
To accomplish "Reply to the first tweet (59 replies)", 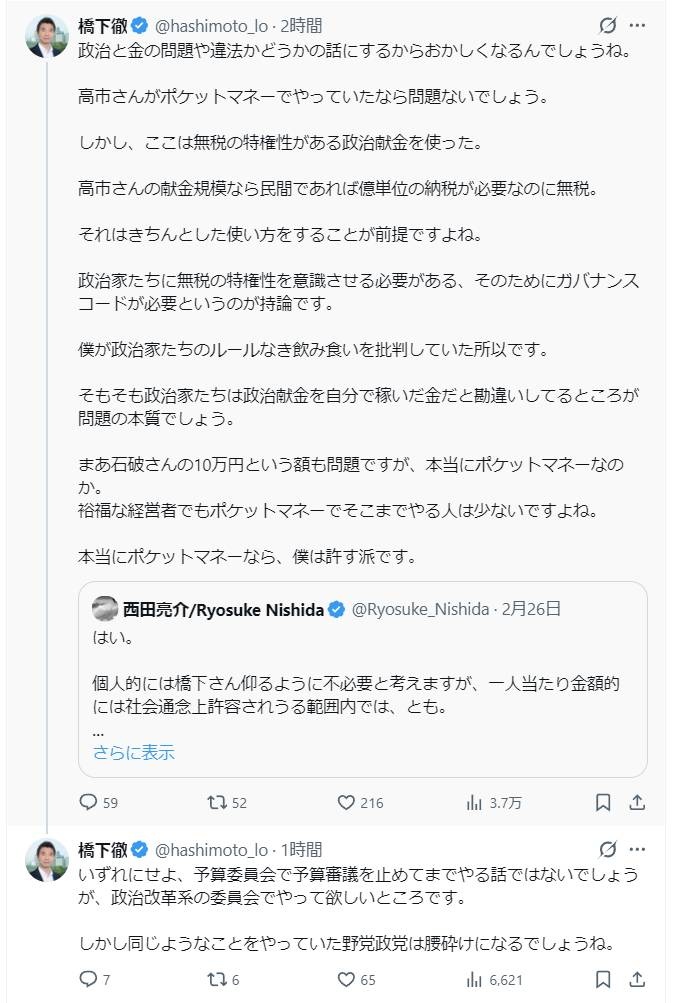I will 88,802.
